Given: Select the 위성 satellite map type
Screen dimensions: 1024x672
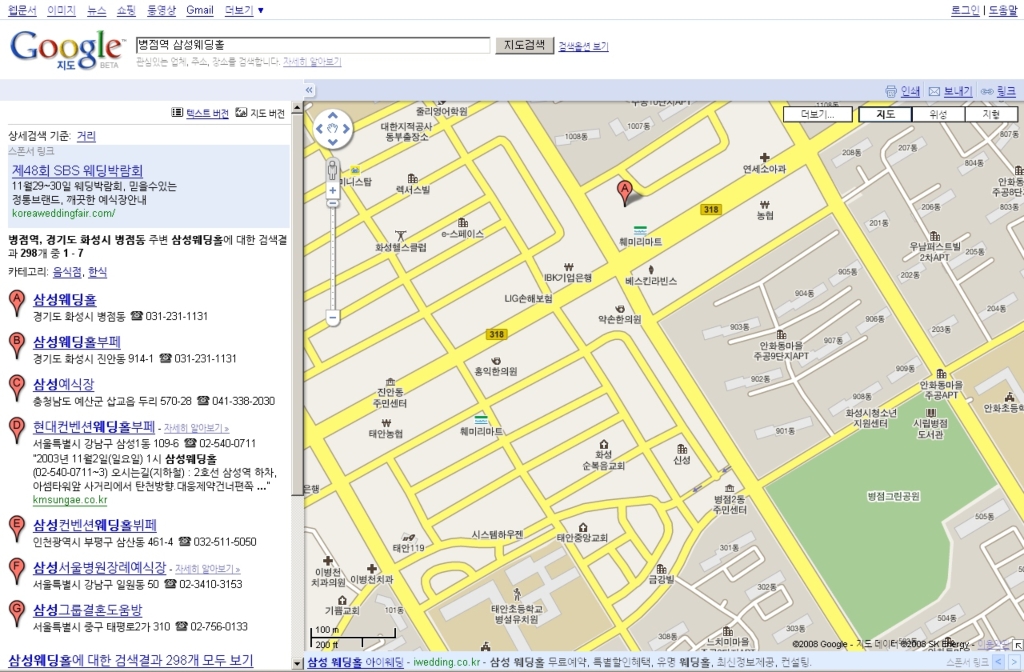Looking at the screenshot, I should pyautogui.click(x=938, y=114).
